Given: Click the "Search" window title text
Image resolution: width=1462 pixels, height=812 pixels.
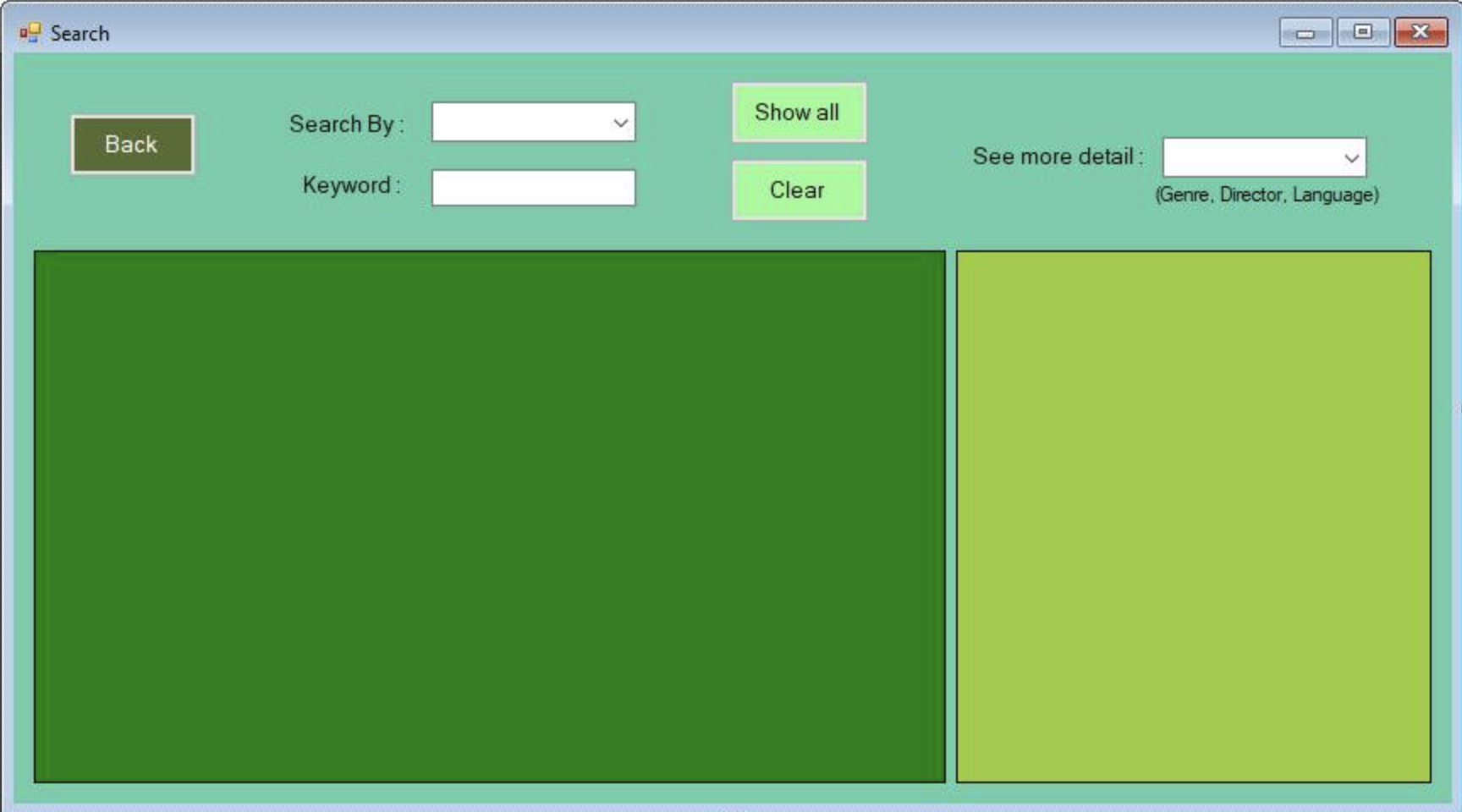Looking at the screenshot, I should (80, 34).
